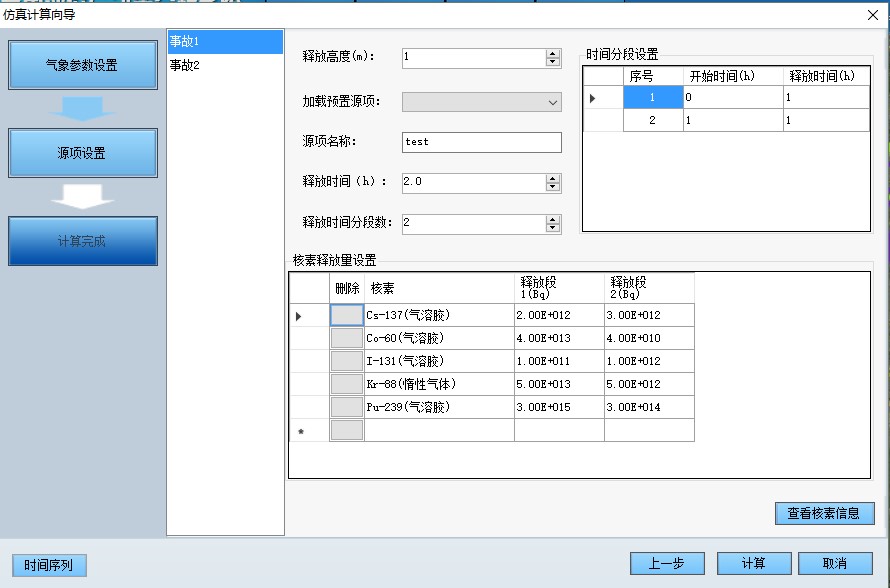Click delete button for Pu-239 row
Image resolution: width=890 pixels, height=588 pixels.
pyautogui.click(x=347, y=407)
